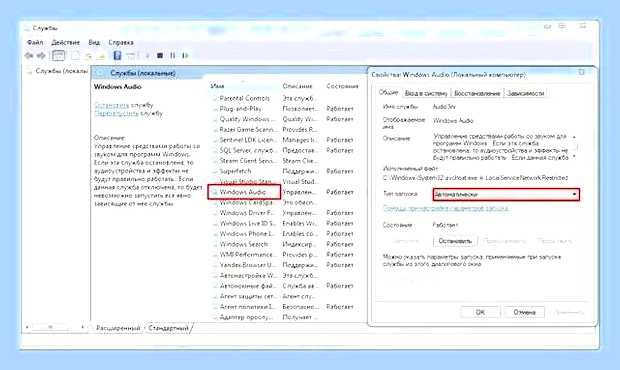Viewport: 620px width, 370px height.
Task: Click the blue Help toolbar icon
Action: (x=117, y=55)
